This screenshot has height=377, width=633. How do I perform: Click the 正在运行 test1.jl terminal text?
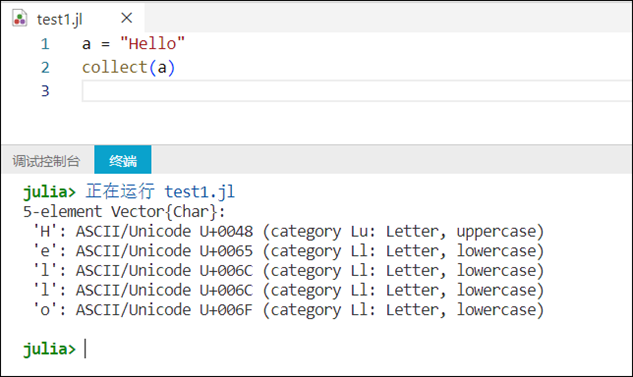click(x=160, y=191)
